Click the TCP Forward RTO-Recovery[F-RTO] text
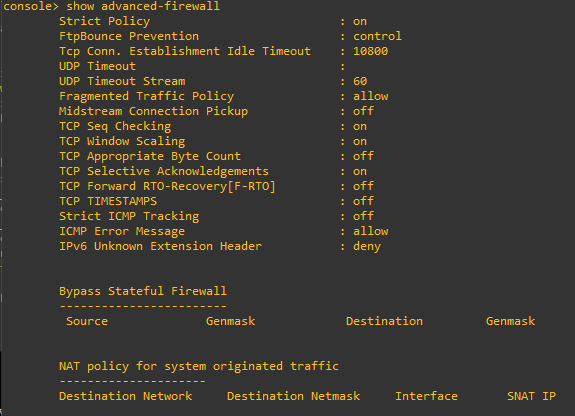 point(167,186)
